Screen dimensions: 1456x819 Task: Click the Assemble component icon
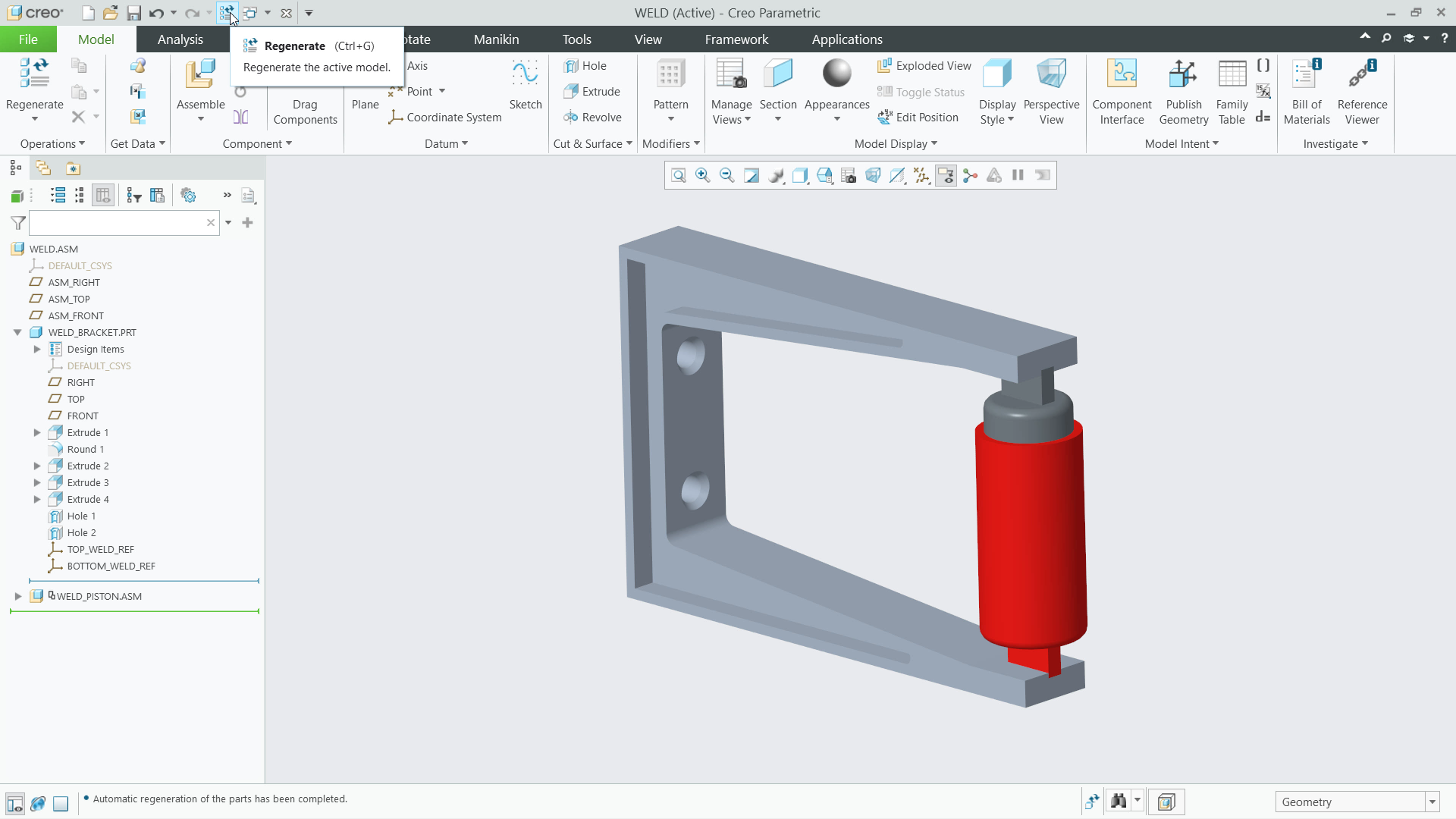pos(200,76)
